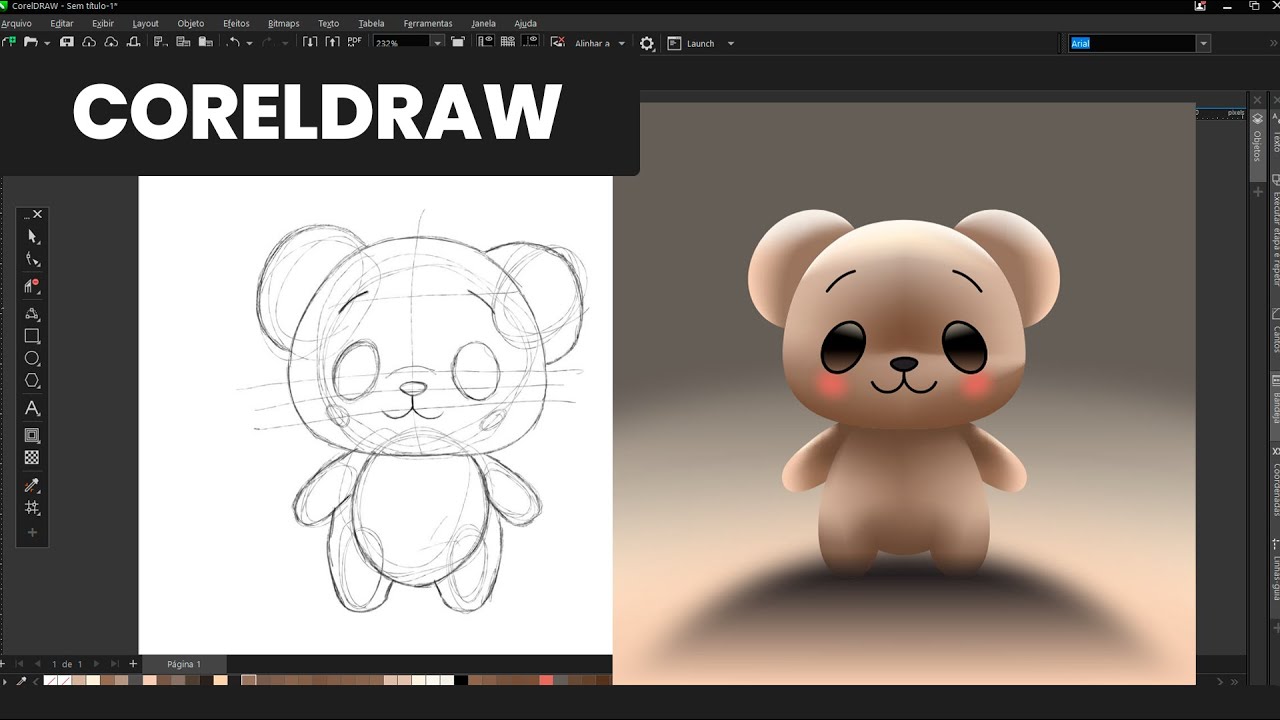Click the Launch button
1280x720 pixels.
pyautogui.click(x=692, y=43)
